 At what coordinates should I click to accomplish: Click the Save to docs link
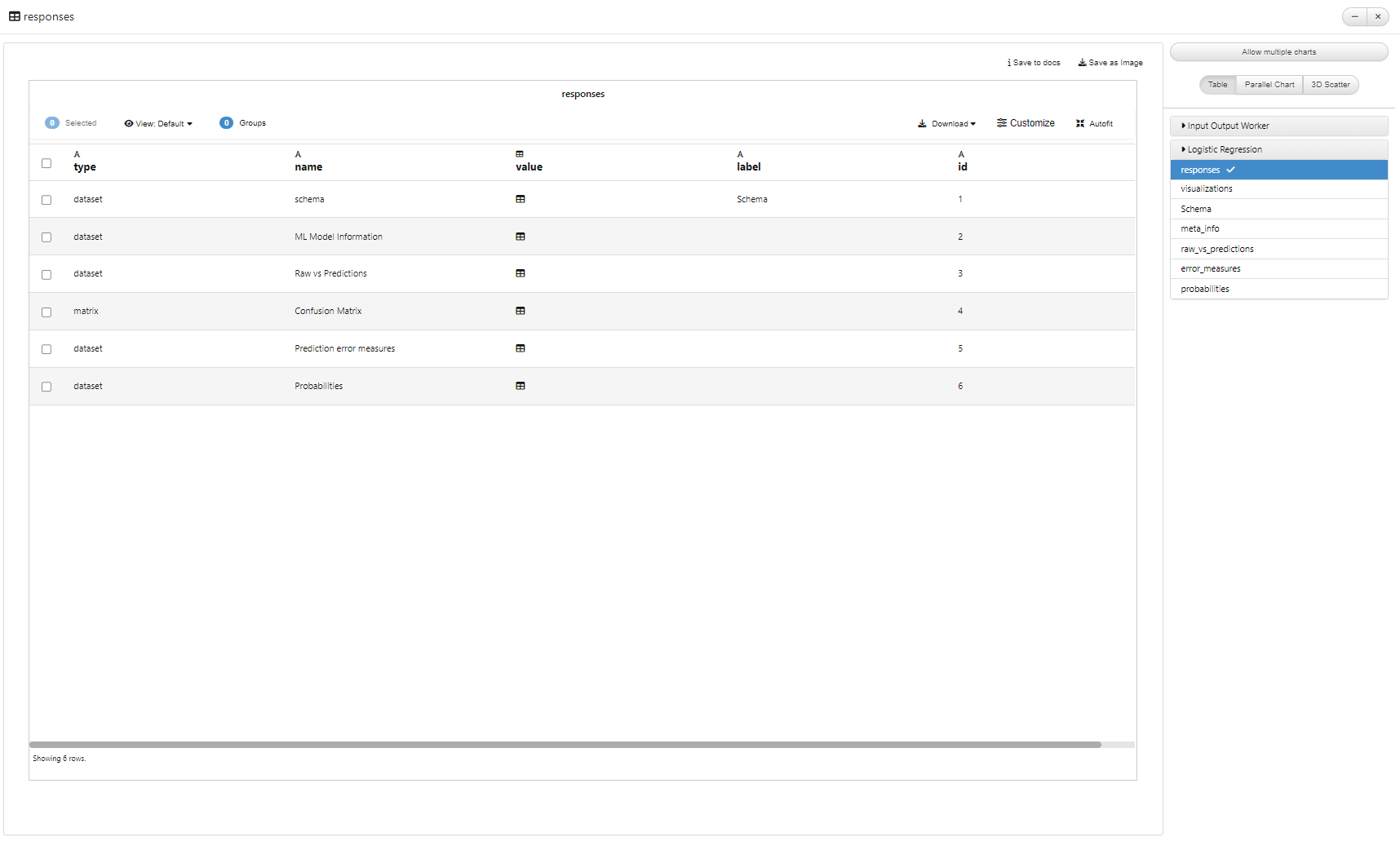[x=1034, y=63]
